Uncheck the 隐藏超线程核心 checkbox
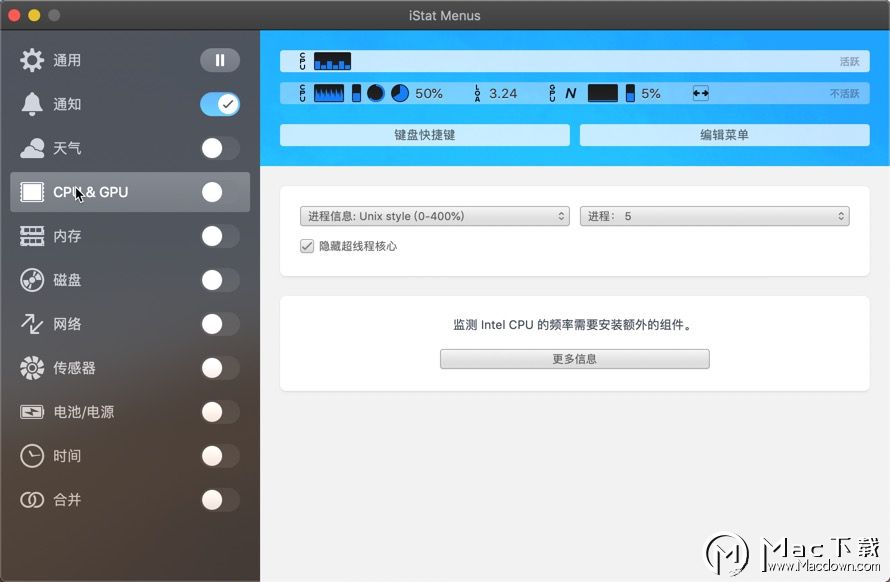Screen dimensions: 890x582 tap(307, 246)
